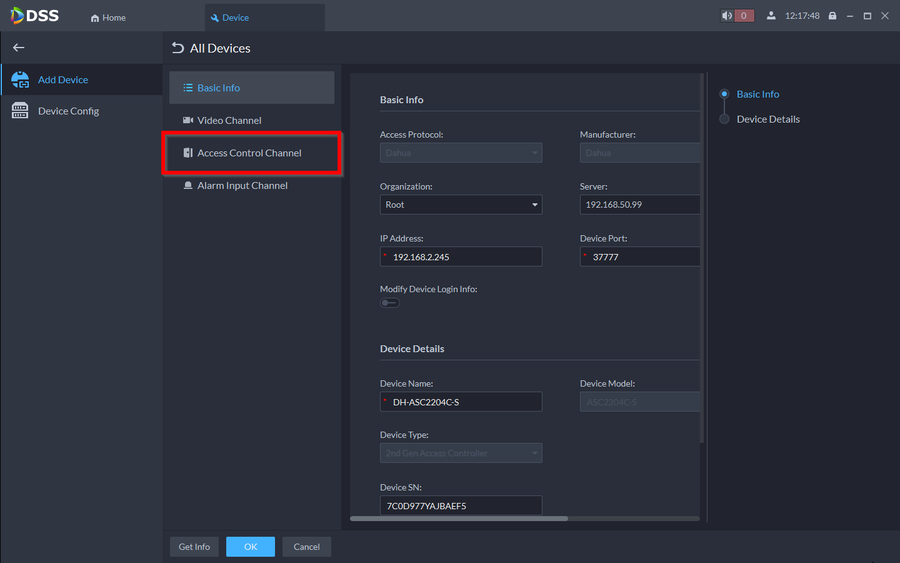Click the Add Device sidebar icon
900x563 pixels.
click(x=20, y=80)
